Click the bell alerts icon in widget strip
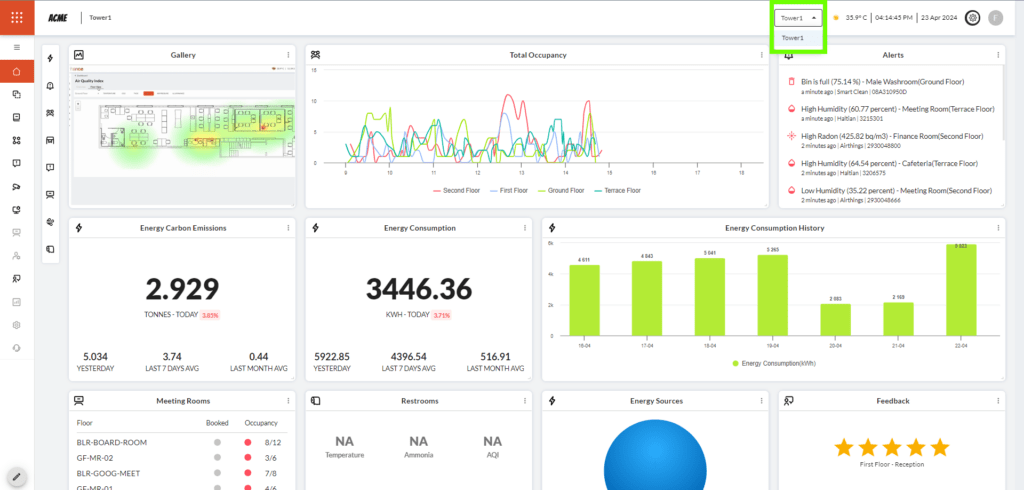Viewport: 1024px width, 490px height. point(50,86)
